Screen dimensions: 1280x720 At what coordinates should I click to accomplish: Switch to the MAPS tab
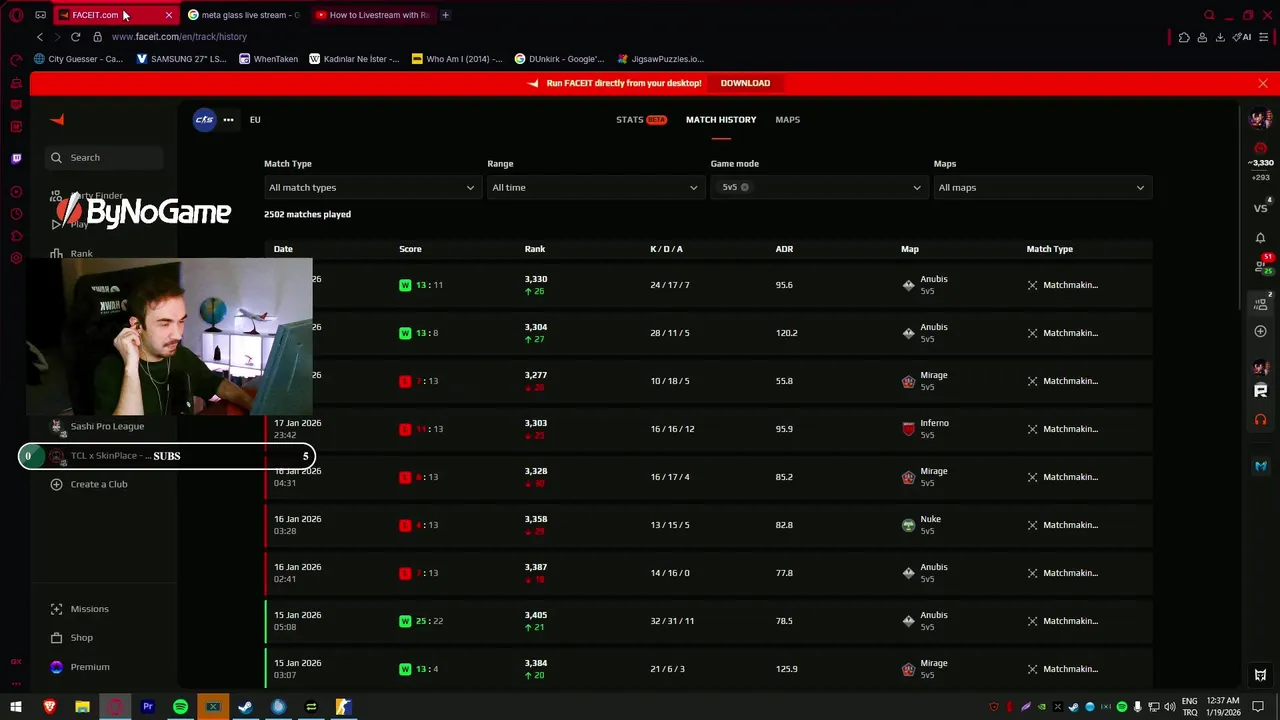(787, 120)
